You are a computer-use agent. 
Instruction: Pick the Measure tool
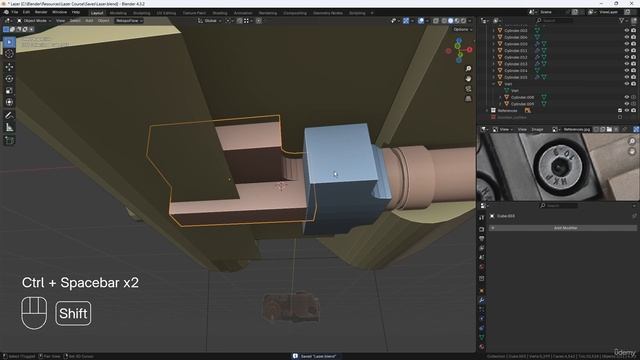click(9, 127)
